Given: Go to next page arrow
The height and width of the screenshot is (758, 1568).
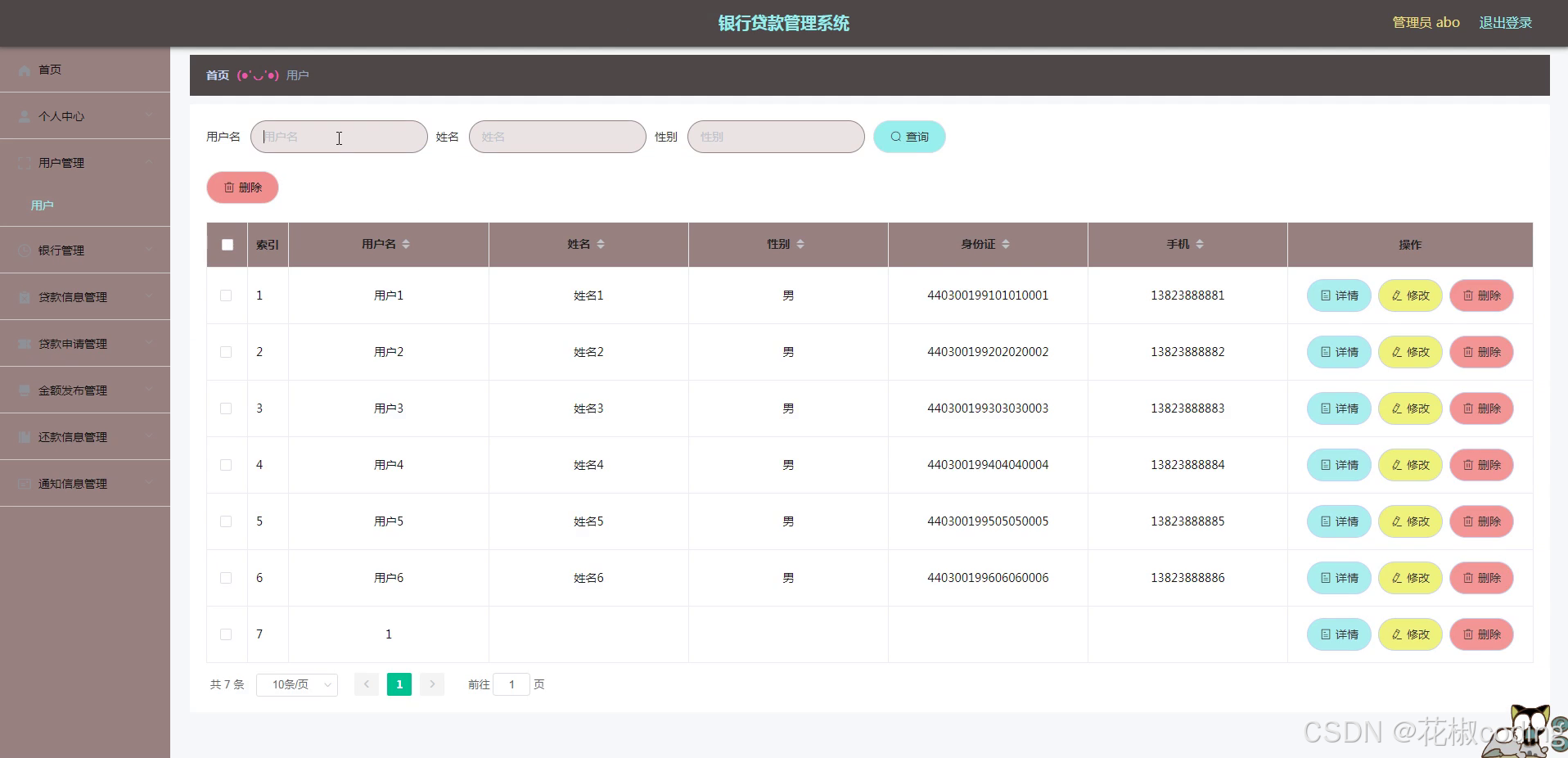Looking at the screenshot, I should click(432, 684).
